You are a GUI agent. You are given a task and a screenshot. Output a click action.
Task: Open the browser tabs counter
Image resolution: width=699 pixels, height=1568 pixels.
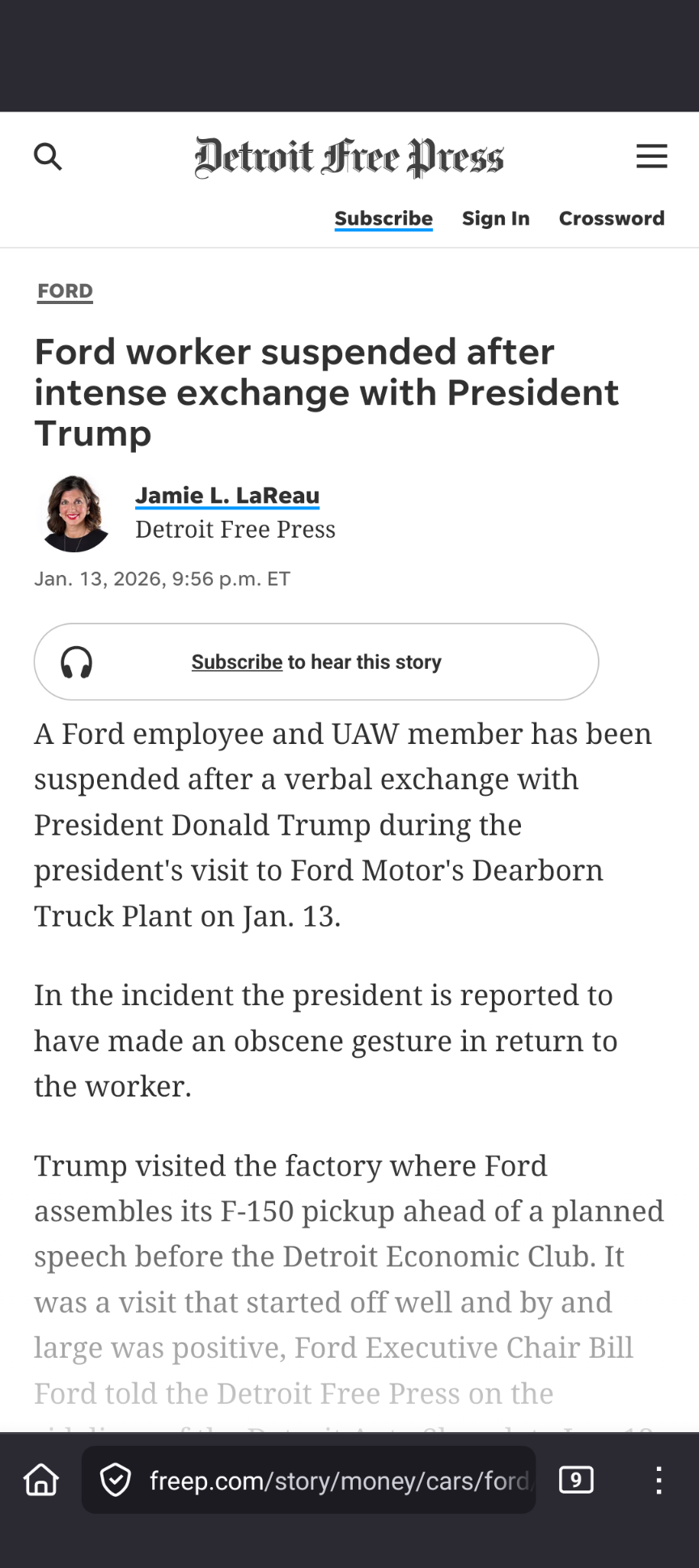pyautogui.click(x=576, y=1480)
